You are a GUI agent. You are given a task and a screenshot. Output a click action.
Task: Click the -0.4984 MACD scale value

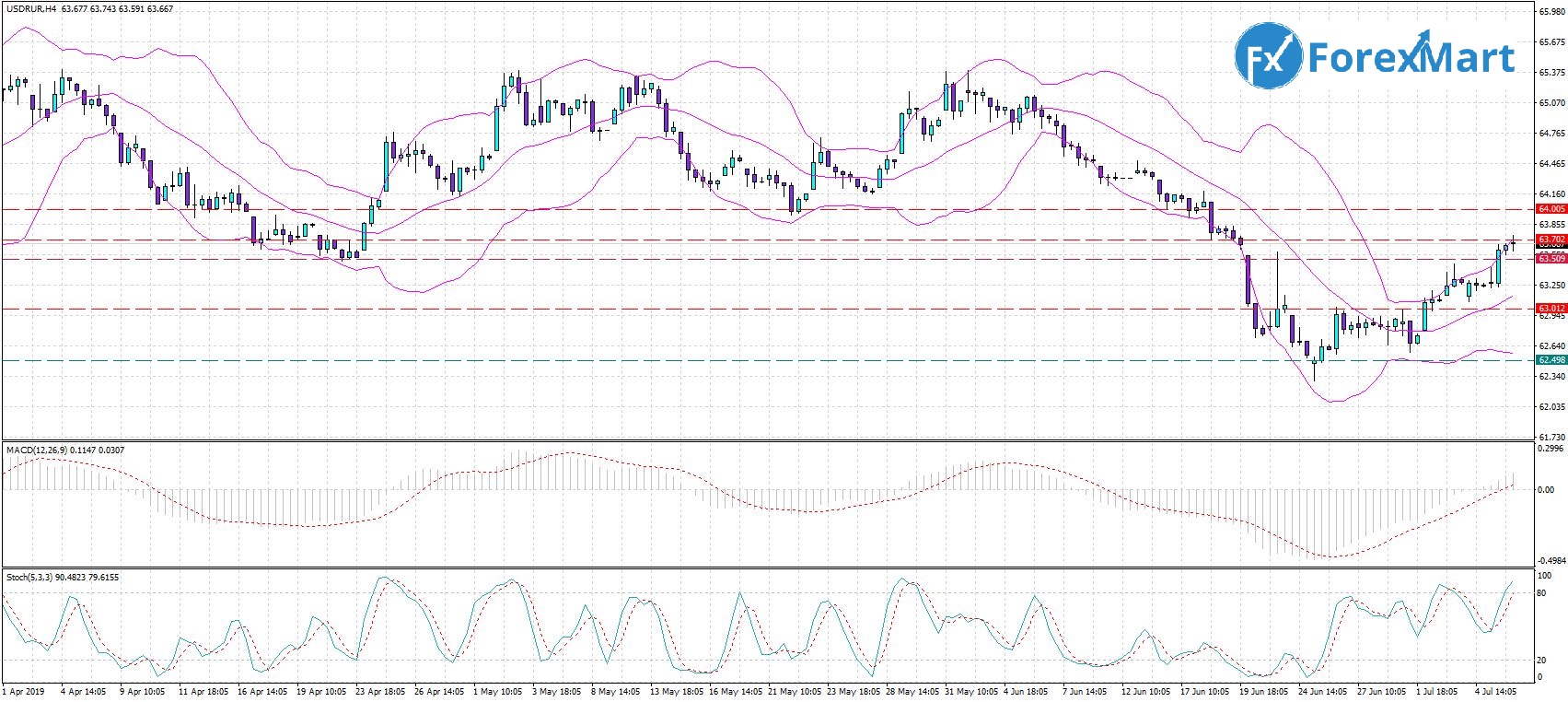pyautogui.click(x=1551, y=560)
